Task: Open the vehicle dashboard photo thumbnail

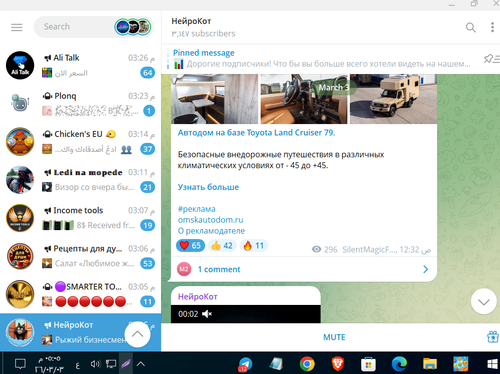Action: point(304,99)
